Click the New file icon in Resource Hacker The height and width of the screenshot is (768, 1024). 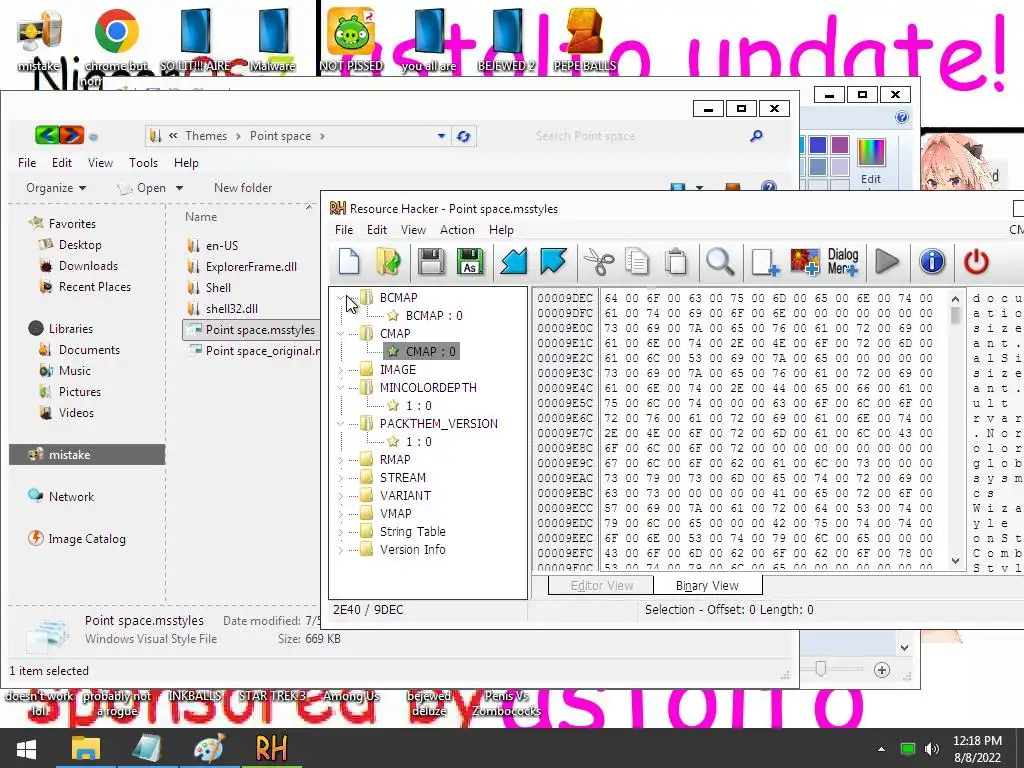[x=349, y=262]
